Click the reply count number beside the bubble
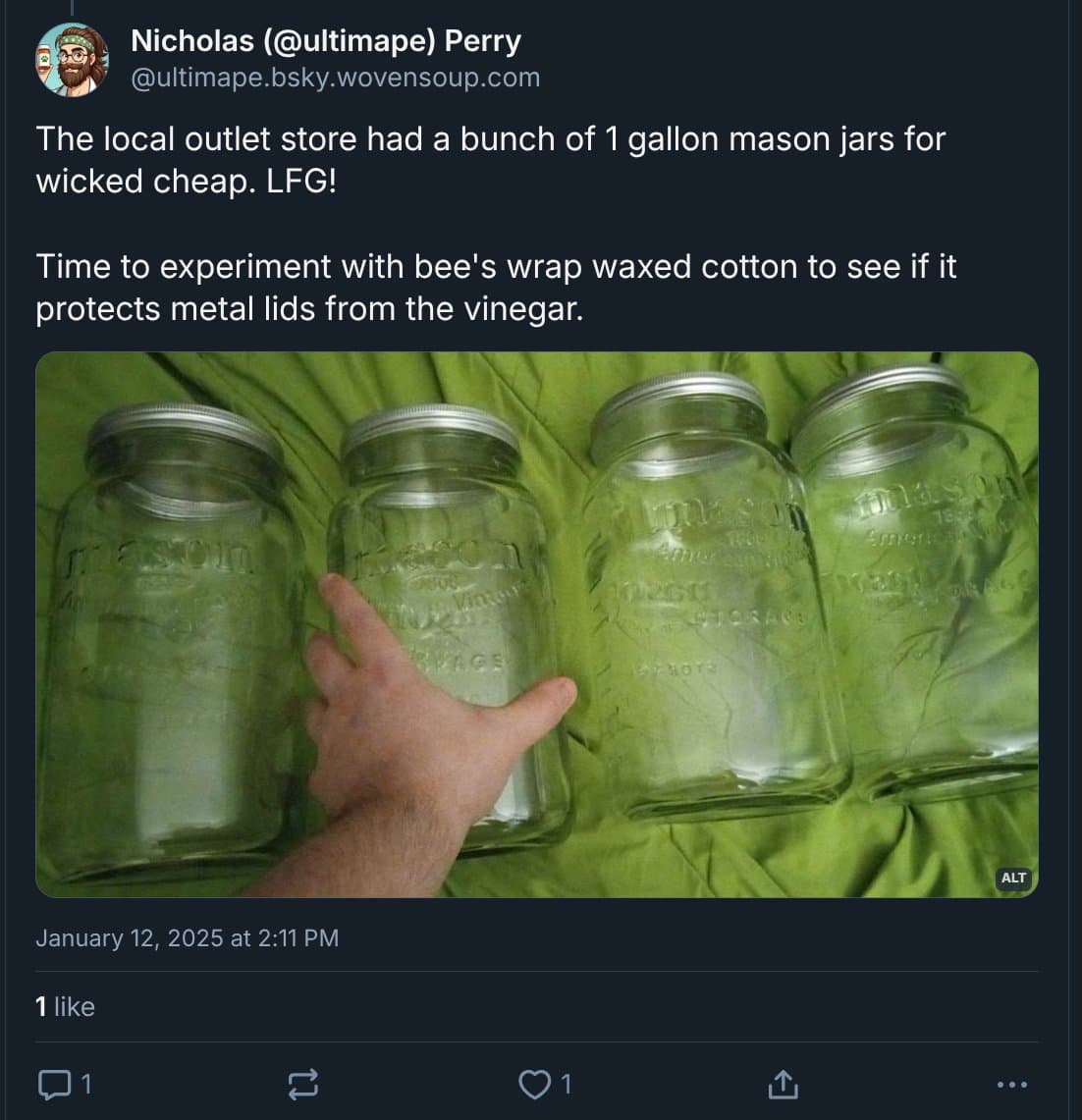The height and width of the screenshot is (1120, 1082). pyautogui.click(x=86, y=1084)
